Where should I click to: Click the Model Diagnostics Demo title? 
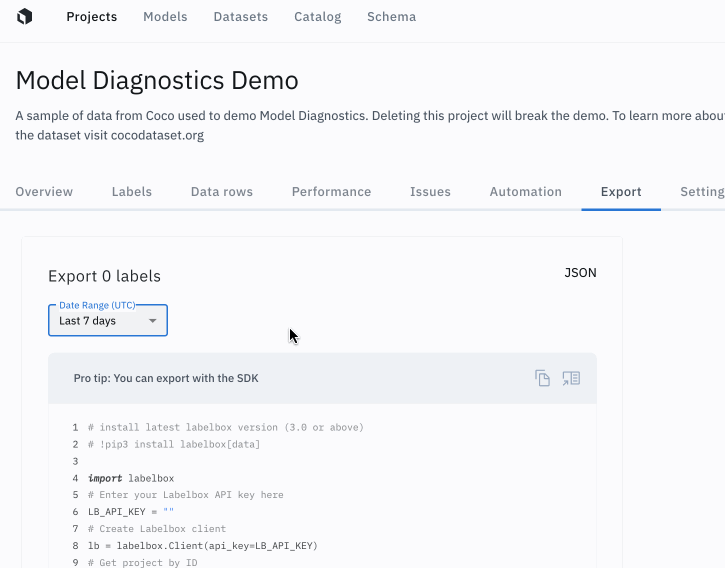pos(157,80)
